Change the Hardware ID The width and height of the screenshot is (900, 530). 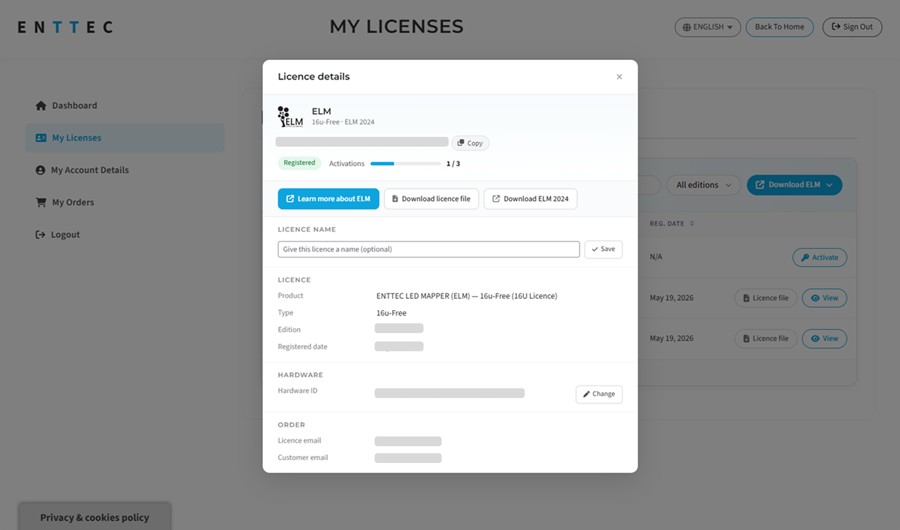(599, 394)
